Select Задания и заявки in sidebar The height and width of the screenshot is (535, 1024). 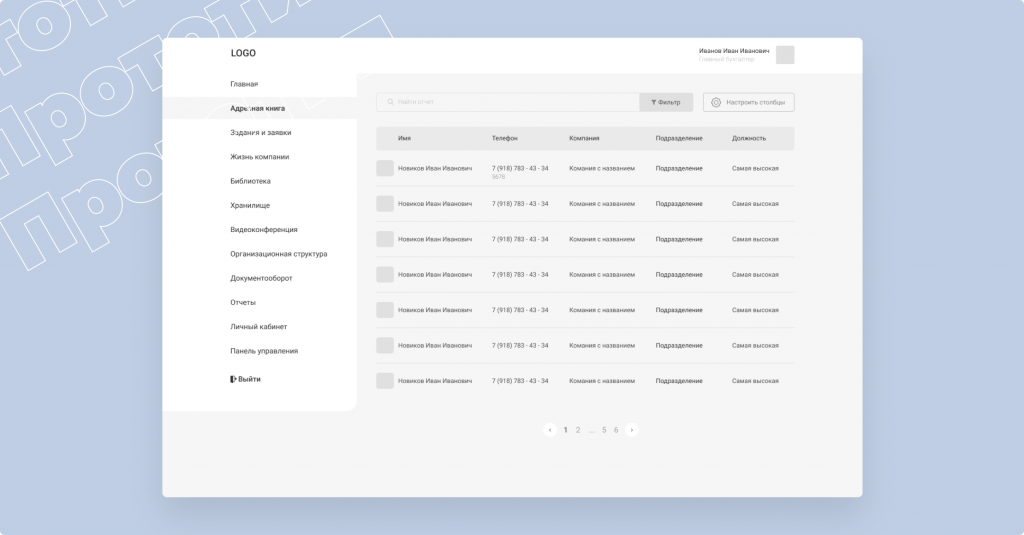(260, 132)
